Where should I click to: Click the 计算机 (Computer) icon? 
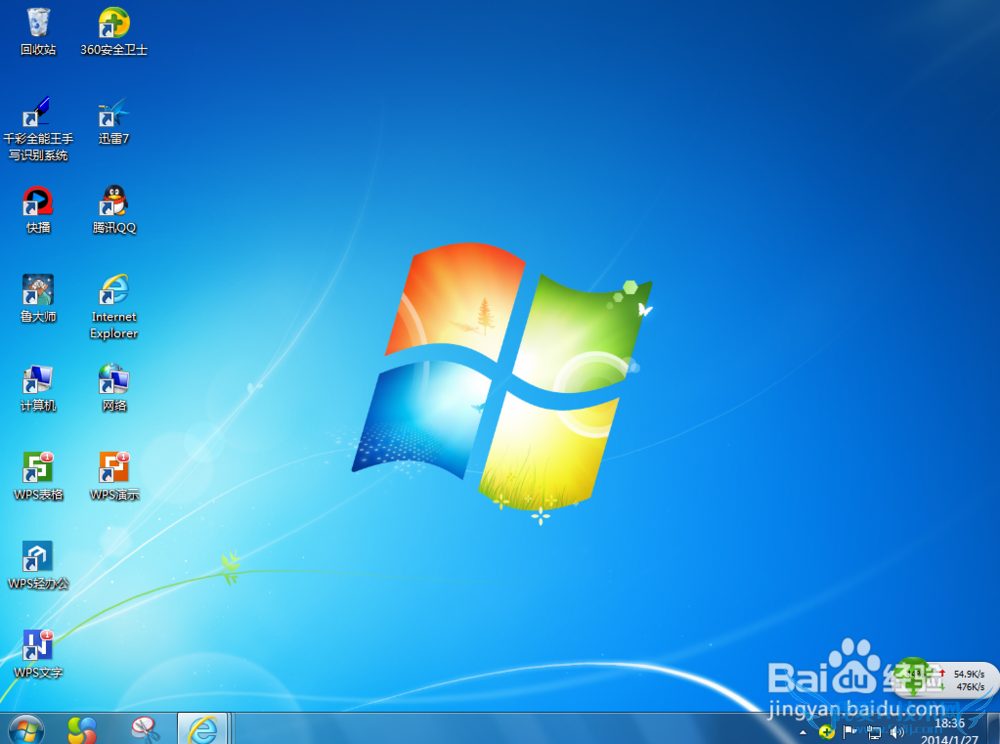coord(38,380)
